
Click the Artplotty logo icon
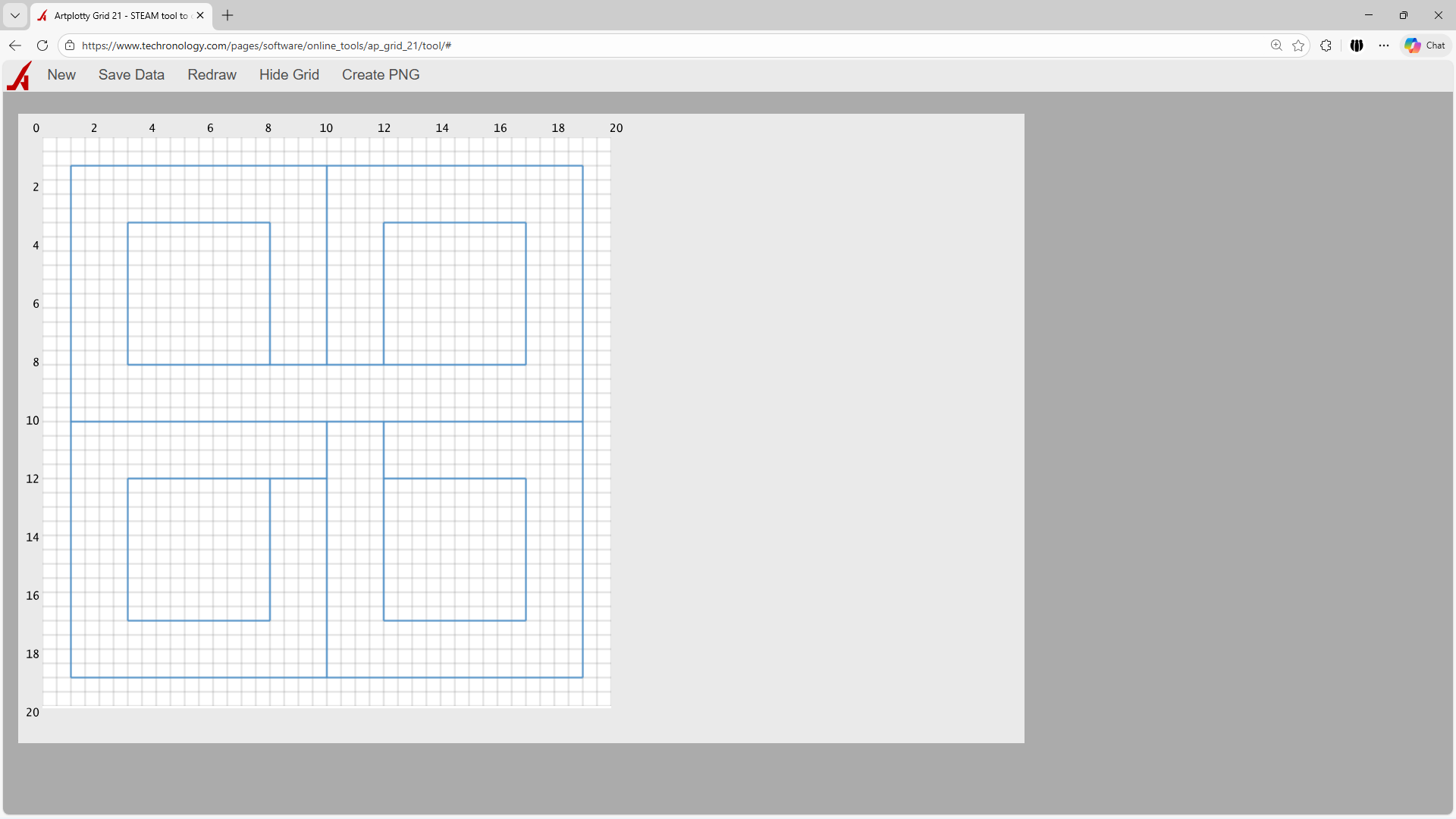coord(19,75)
